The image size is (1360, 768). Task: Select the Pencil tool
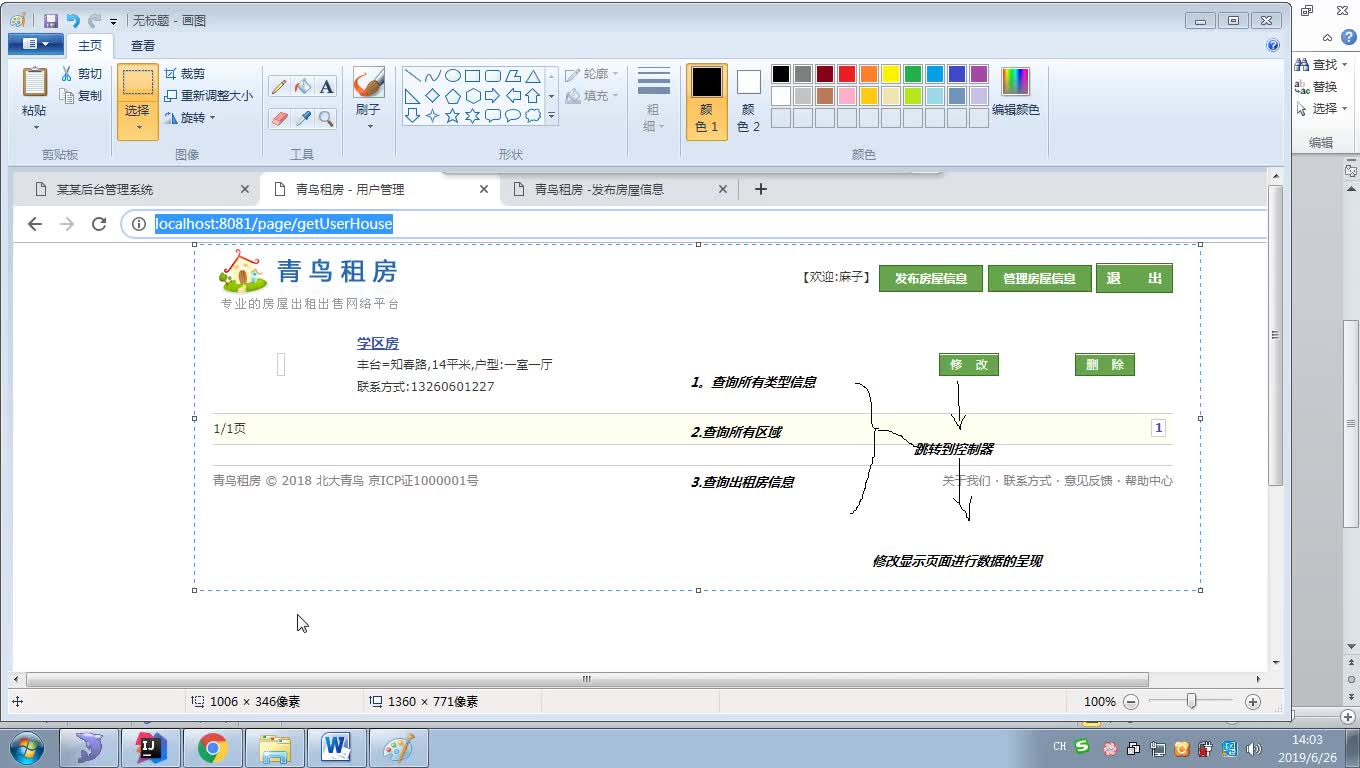coord(279,86)
